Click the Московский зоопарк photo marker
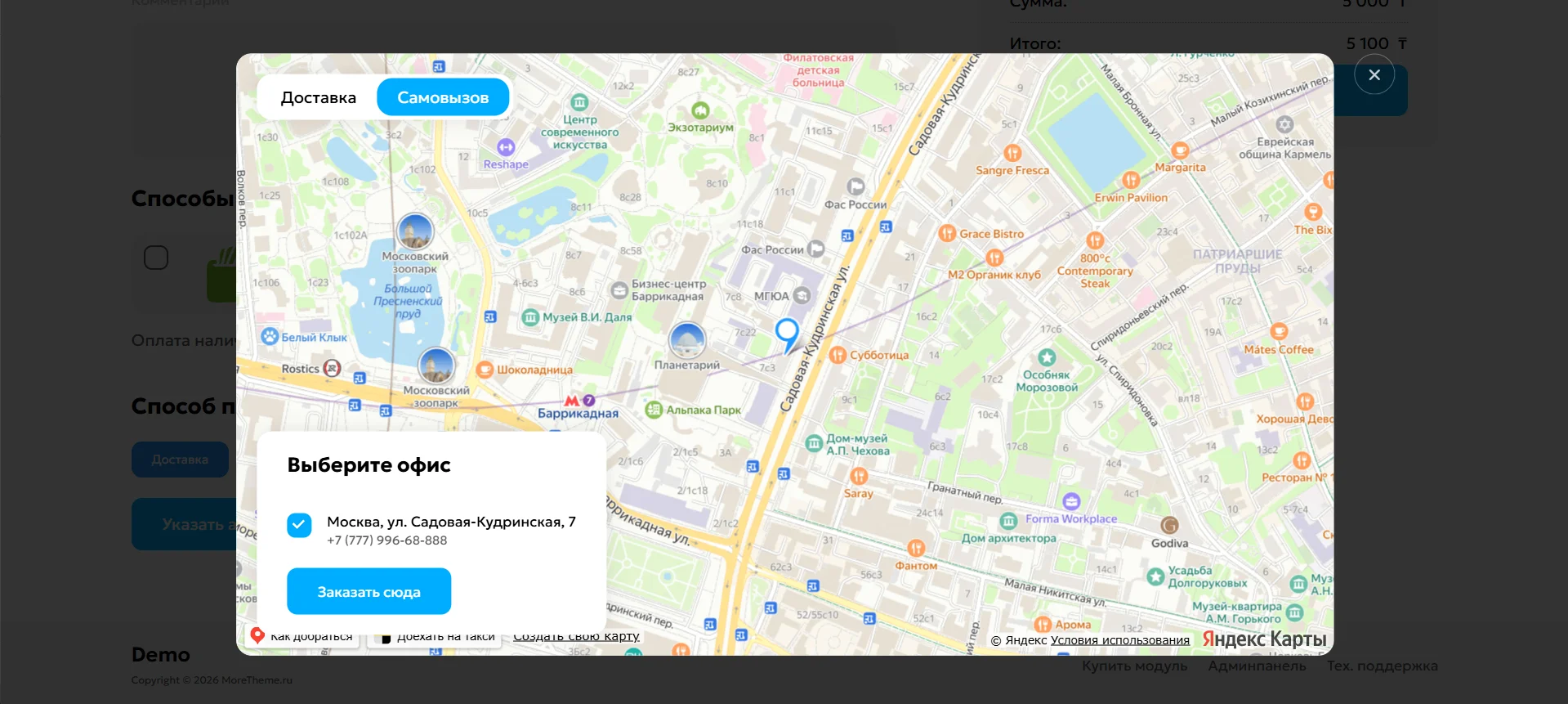 [415, 231]
